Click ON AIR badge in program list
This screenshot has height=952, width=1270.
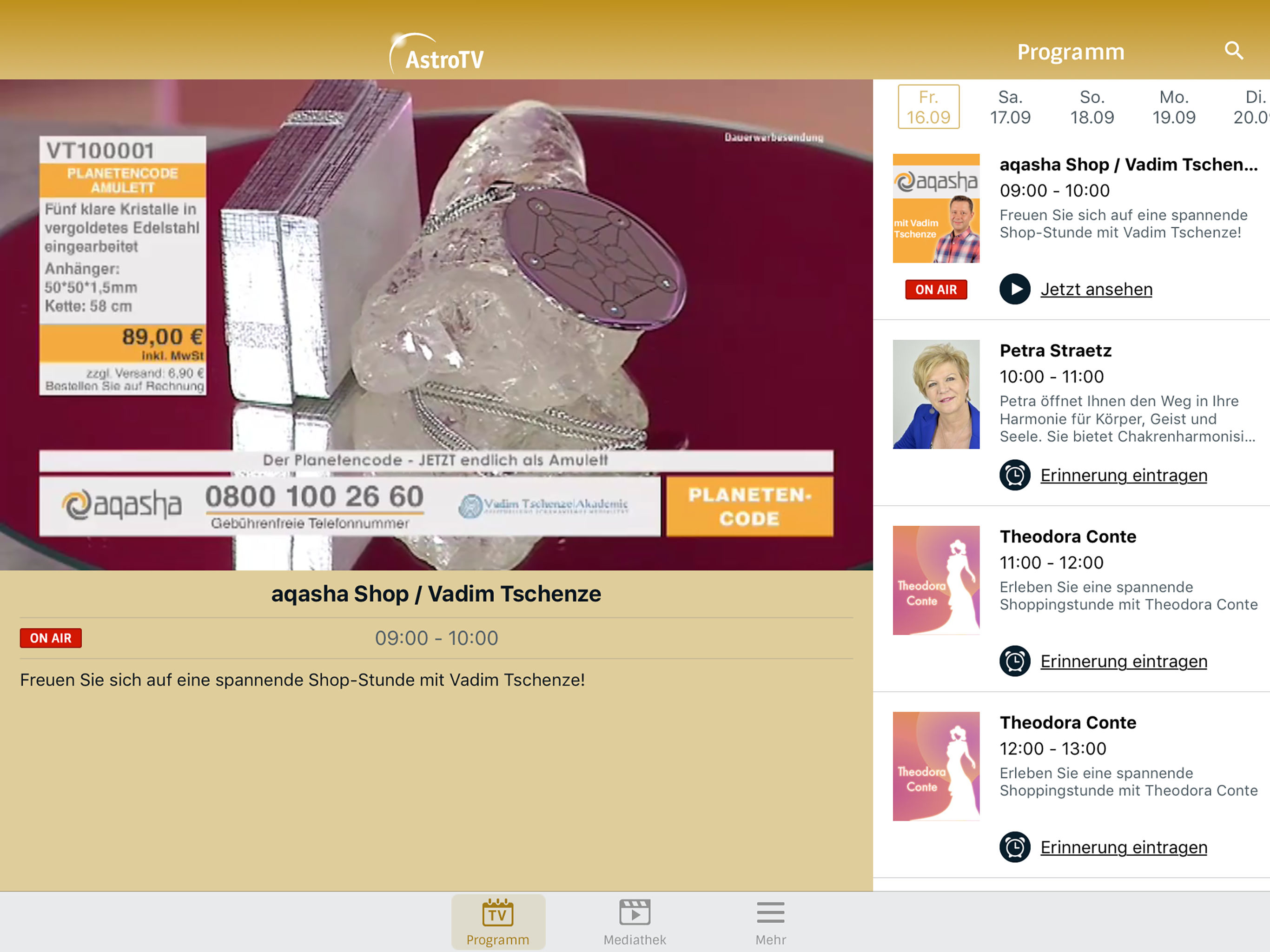[x=936, y=290]
